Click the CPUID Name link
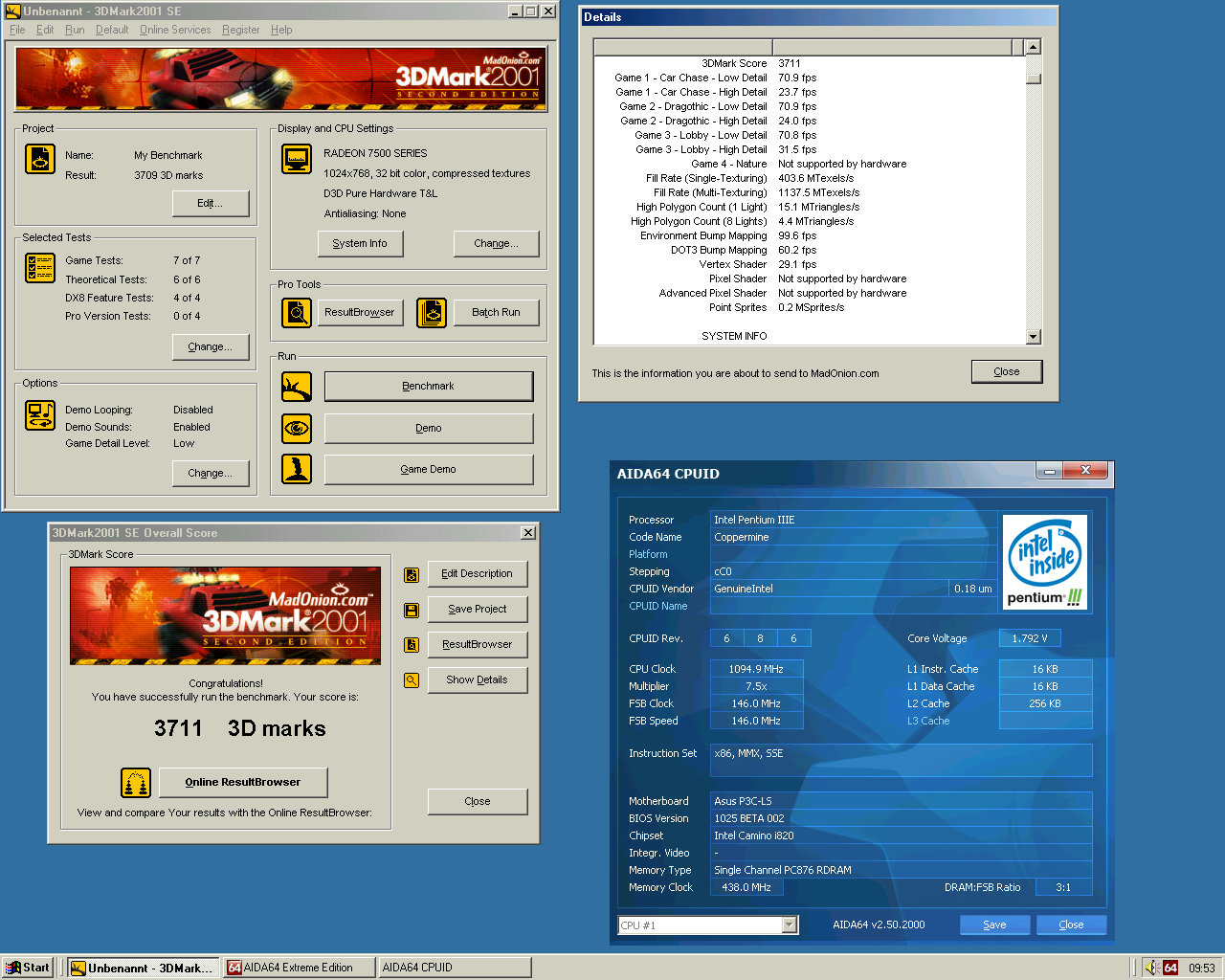 658,606
